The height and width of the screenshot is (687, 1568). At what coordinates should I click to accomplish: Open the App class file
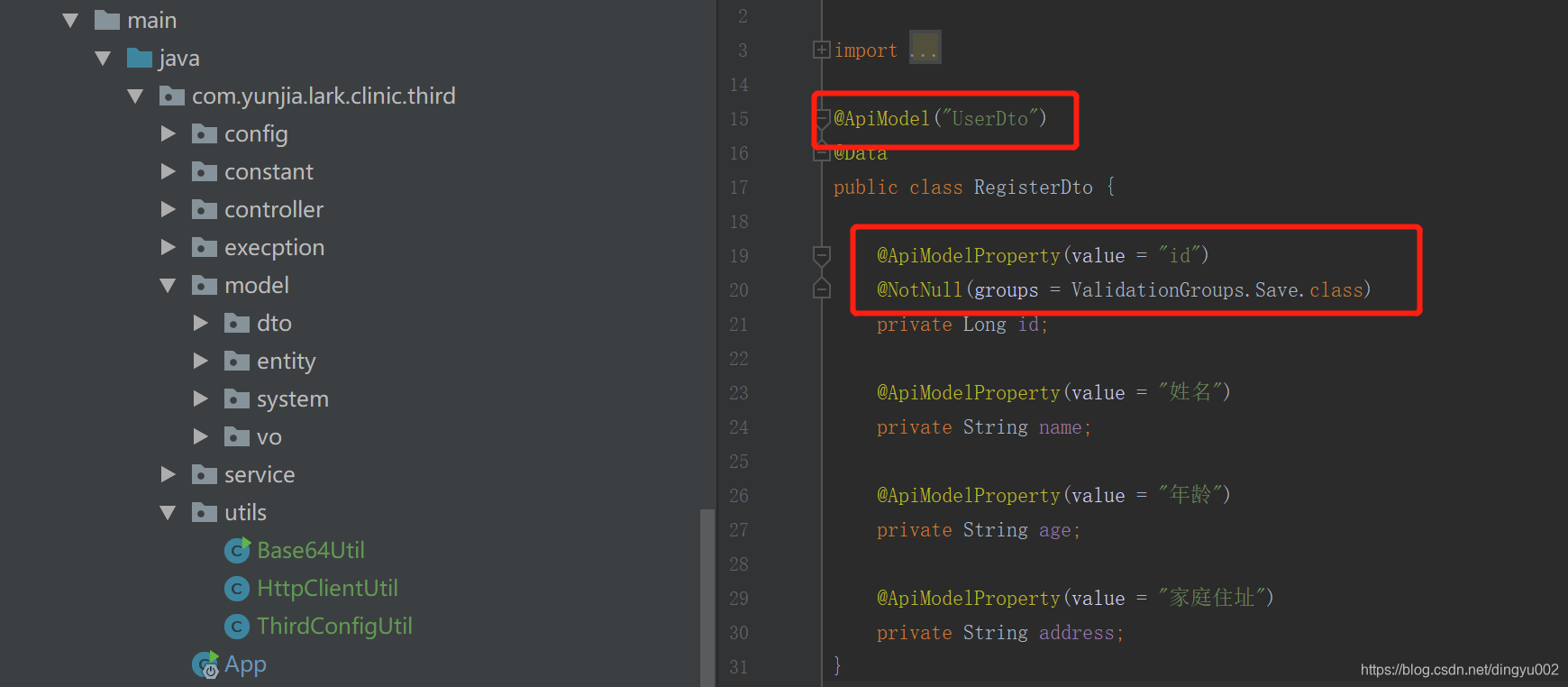(x=245, y=664)
